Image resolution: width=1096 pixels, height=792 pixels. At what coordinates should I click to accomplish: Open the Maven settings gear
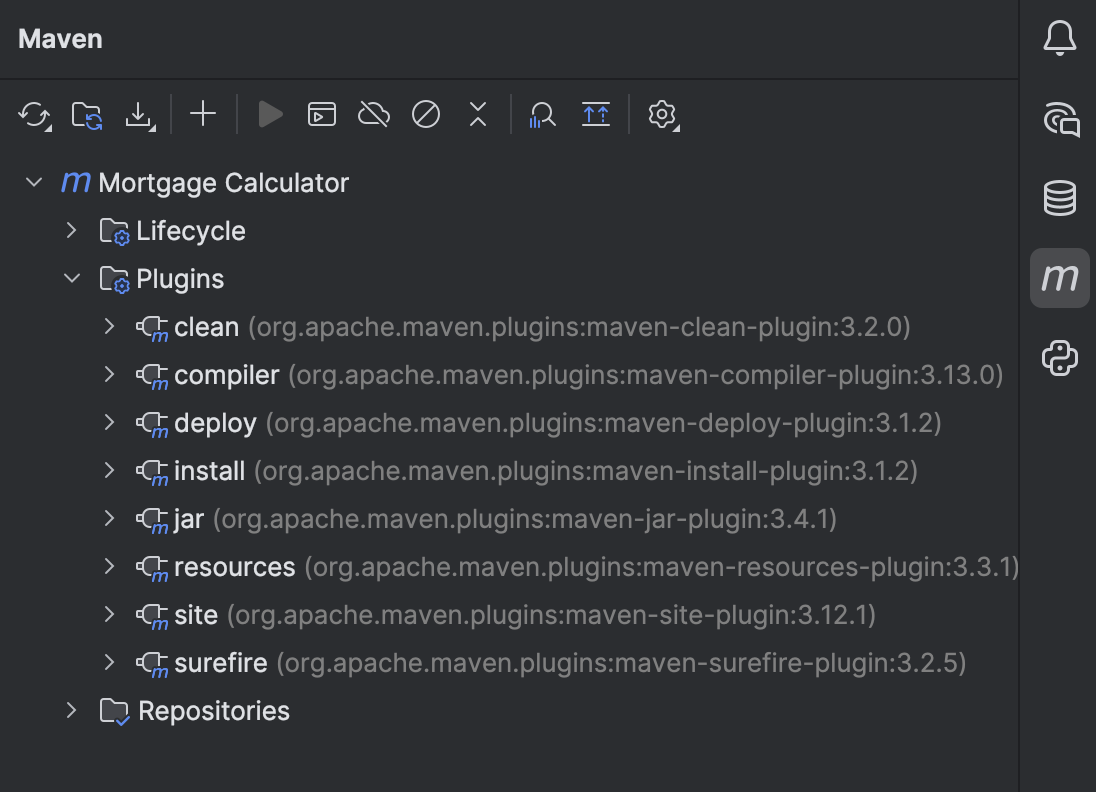coord(661,114)
